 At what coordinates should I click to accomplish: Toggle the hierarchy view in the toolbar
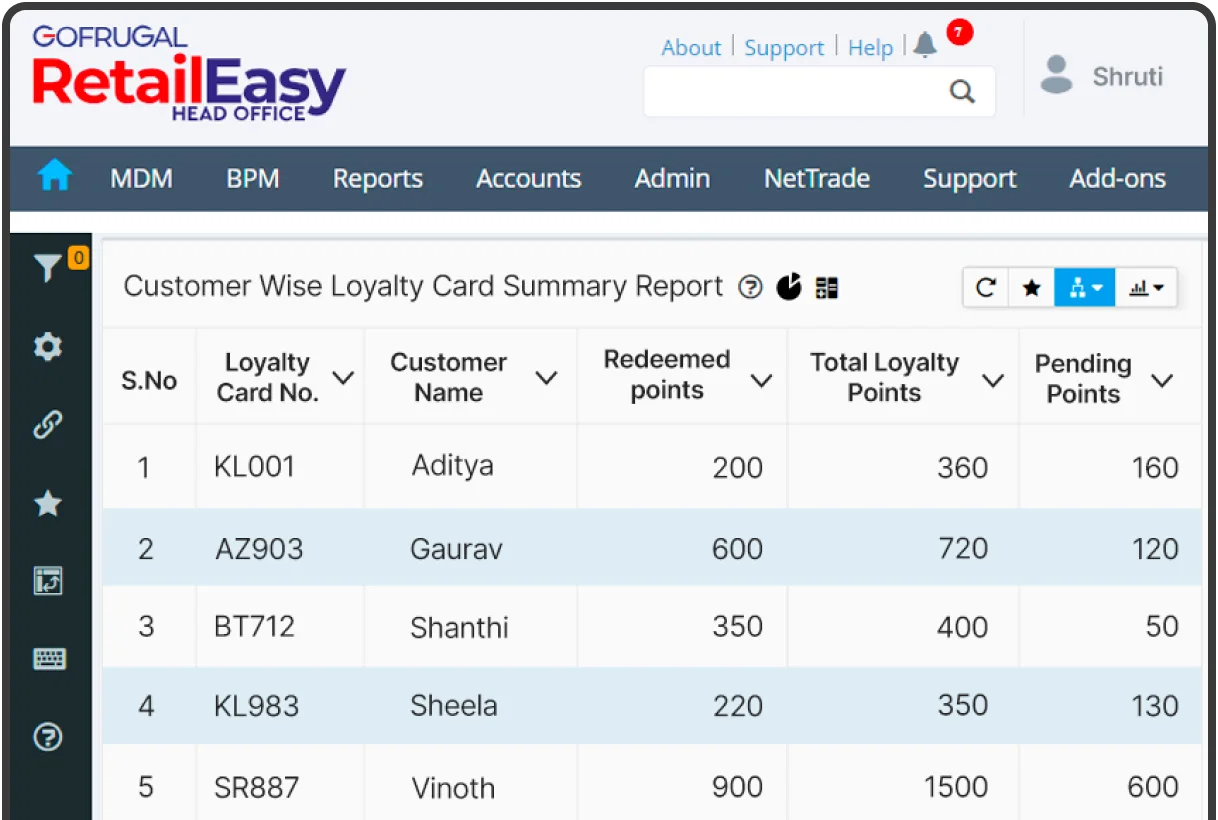point(1077,287)
